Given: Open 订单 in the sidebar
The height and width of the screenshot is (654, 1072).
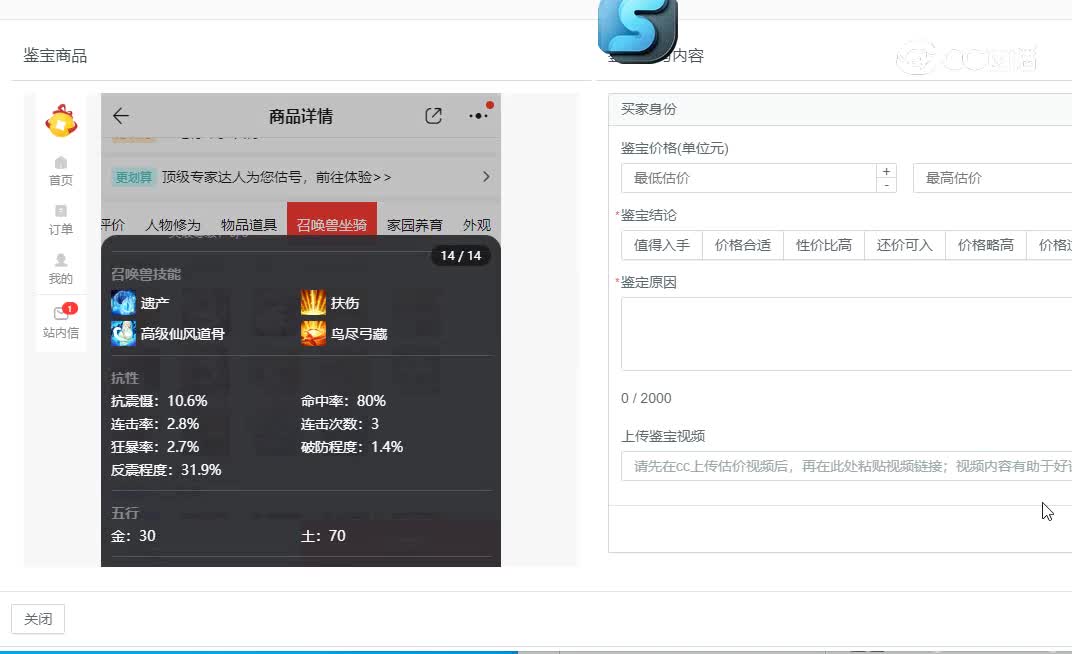Looking at the screenshot, I should (61, 220).
